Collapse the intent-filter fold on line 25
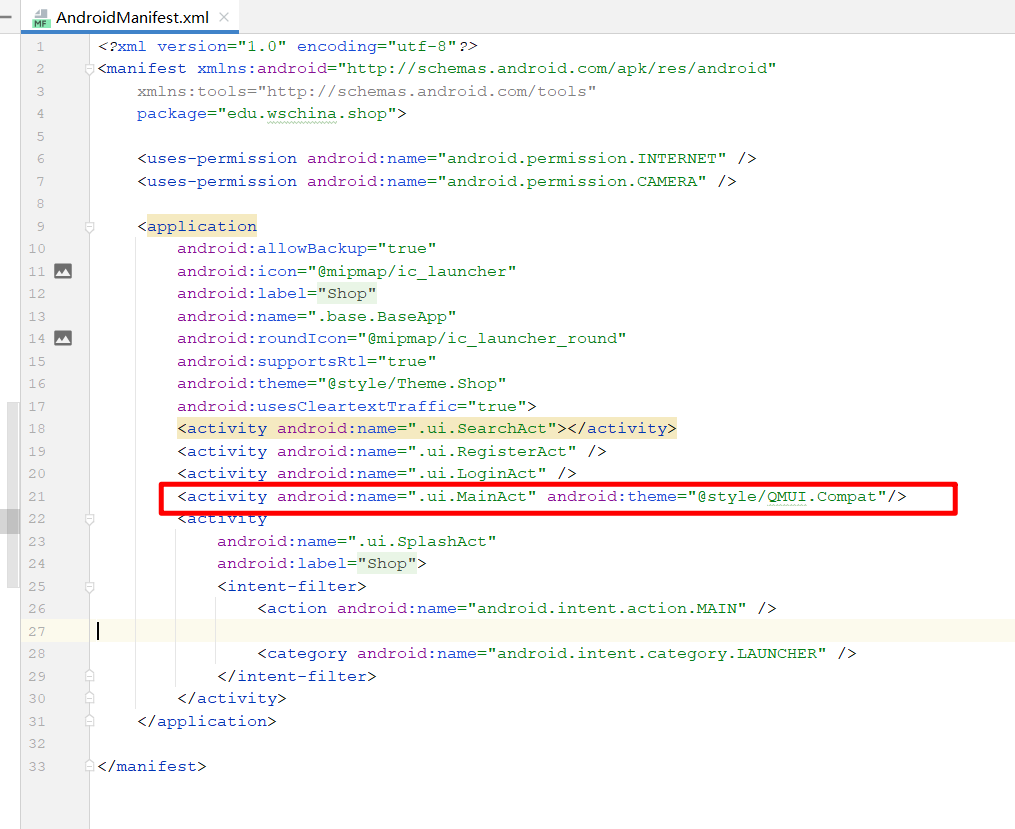Image resolution: width=1015 pixels, height=829 pixels. 90,586
